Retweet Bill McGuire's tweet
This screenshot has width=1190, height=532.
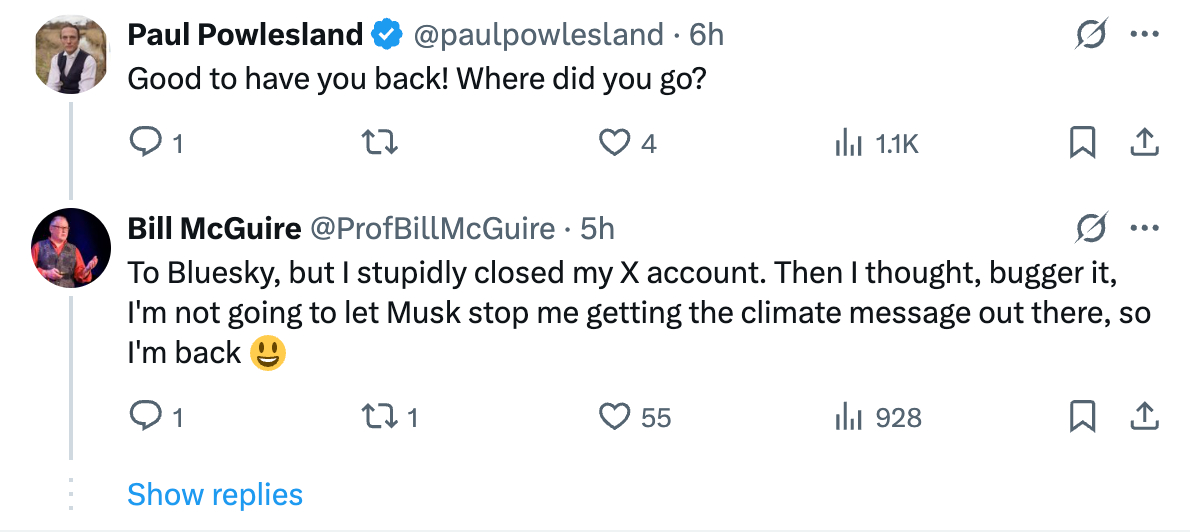[379, 416]
